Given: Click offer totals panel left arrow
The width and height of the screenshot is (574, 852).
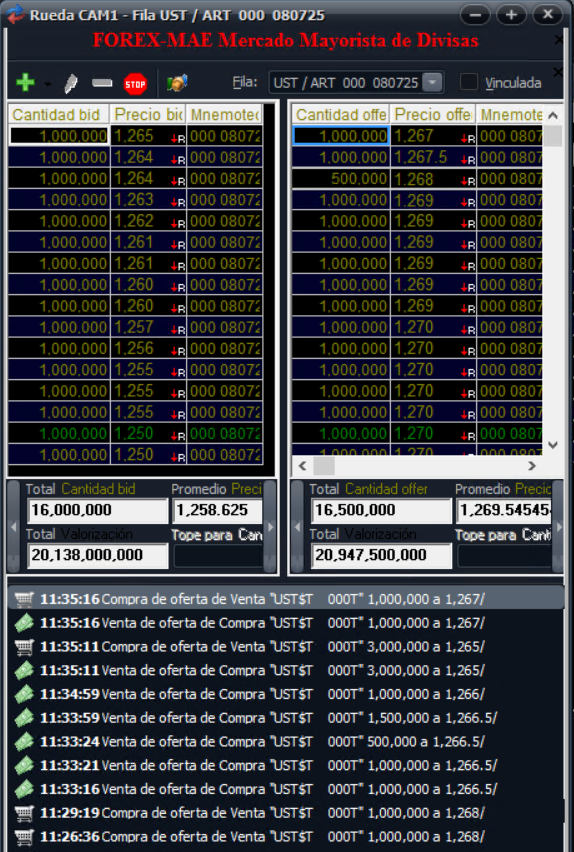Looking at the screenshot, I should pos(297,527).
